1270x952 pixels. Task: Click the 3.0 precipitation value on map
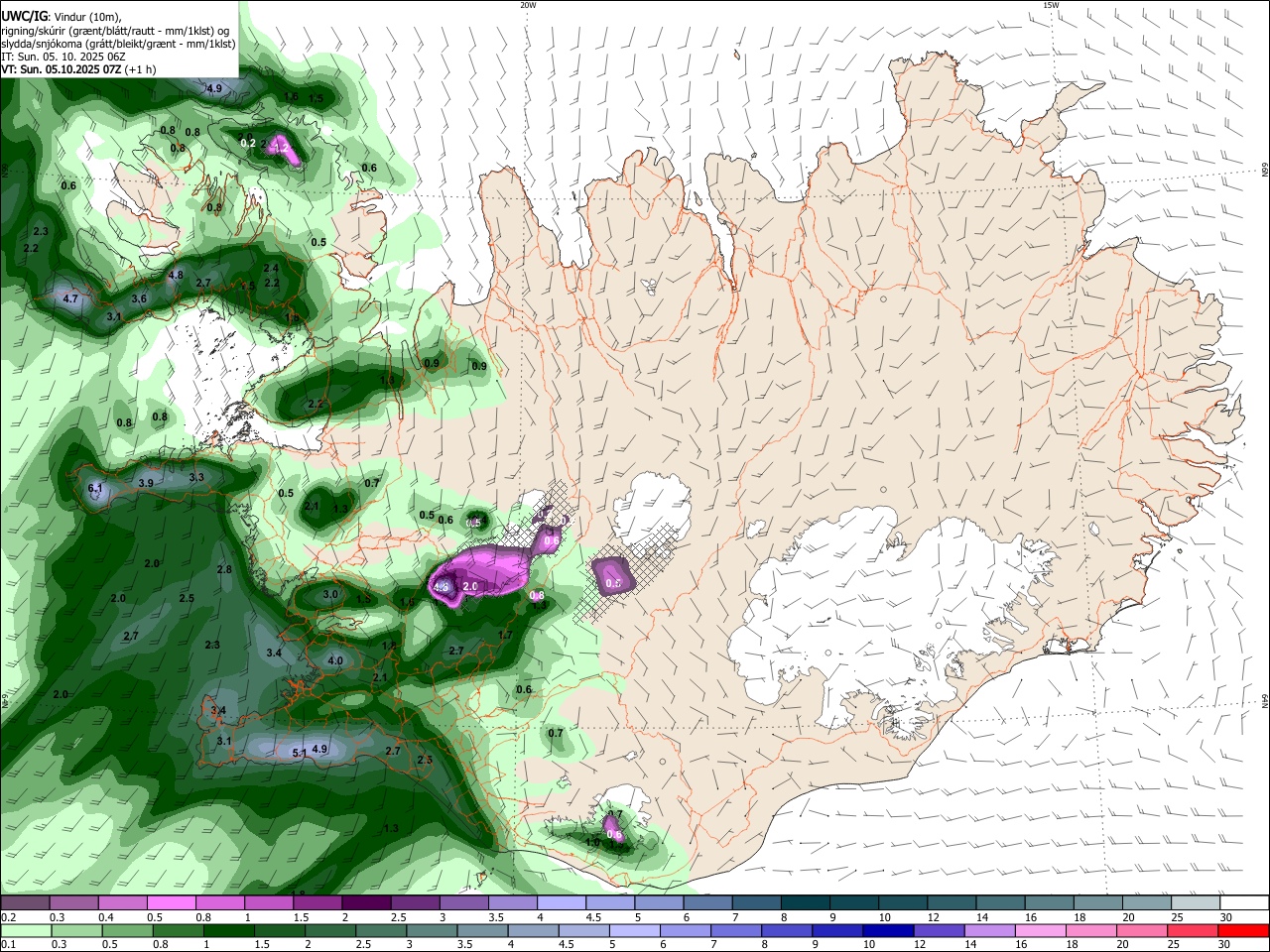point(330,594)
